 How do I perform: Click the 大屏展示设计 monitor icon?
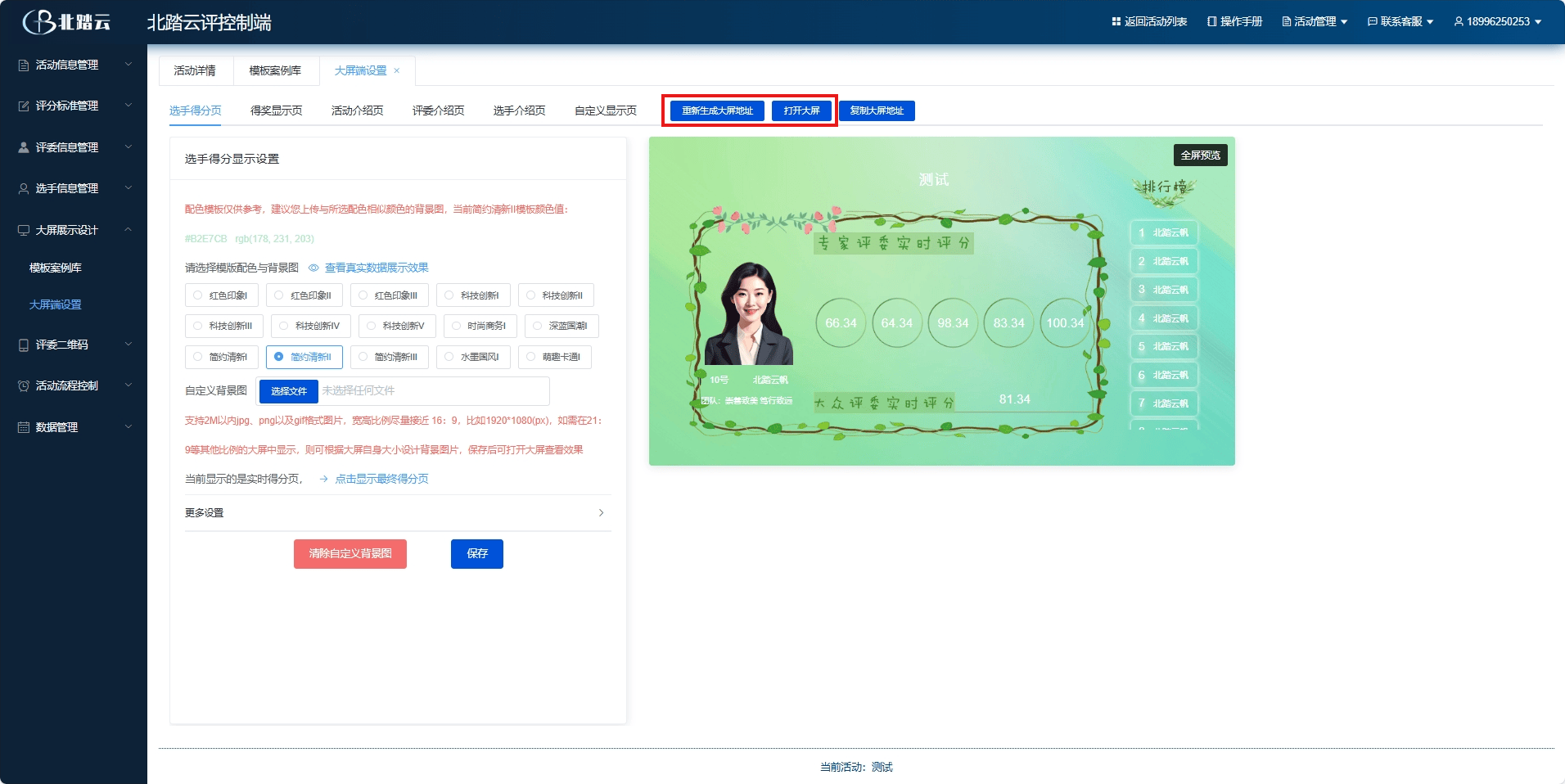tap(24, 230)
